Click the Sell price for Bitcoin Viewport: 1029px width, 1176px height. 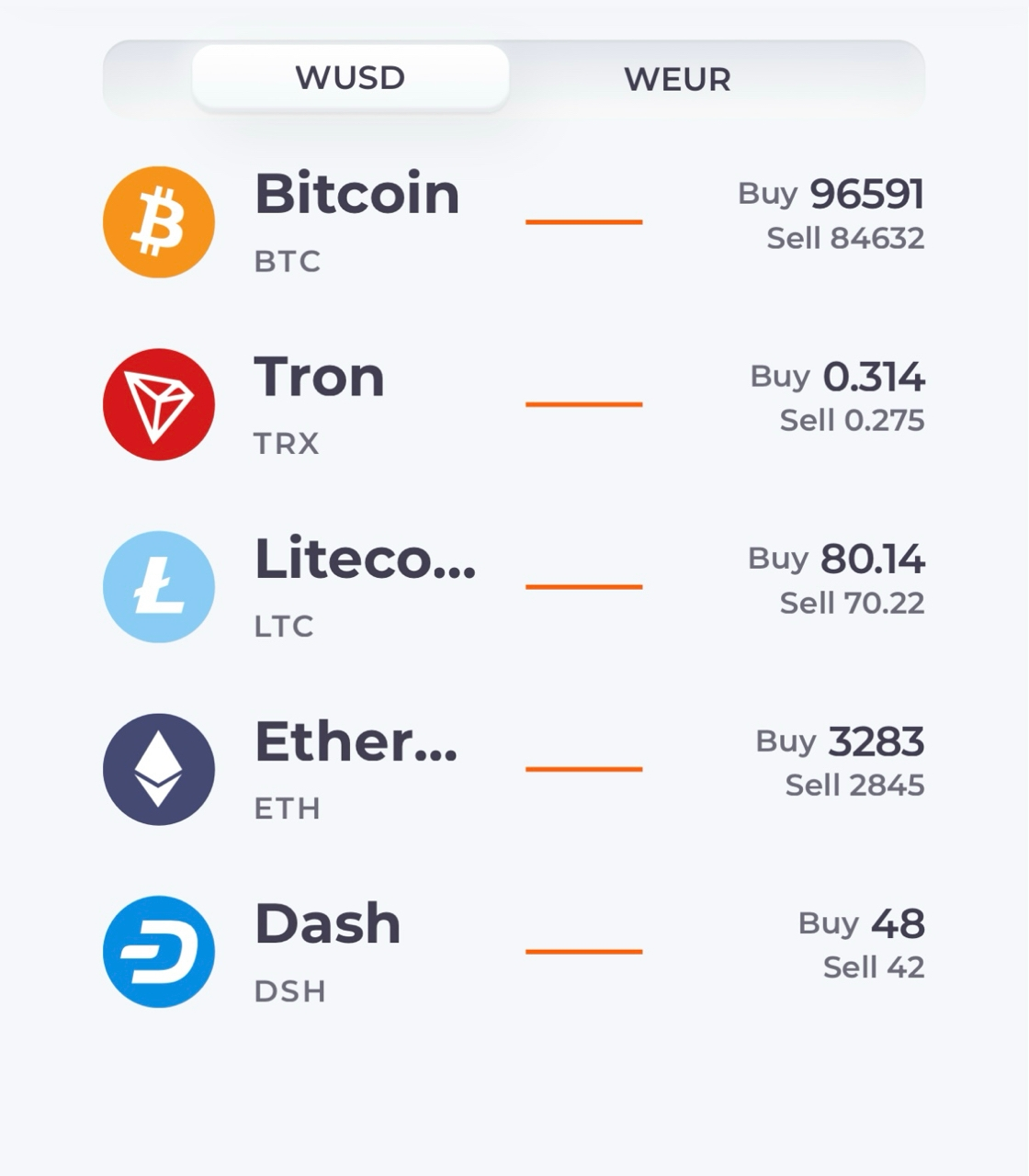[x=845, y=238]
